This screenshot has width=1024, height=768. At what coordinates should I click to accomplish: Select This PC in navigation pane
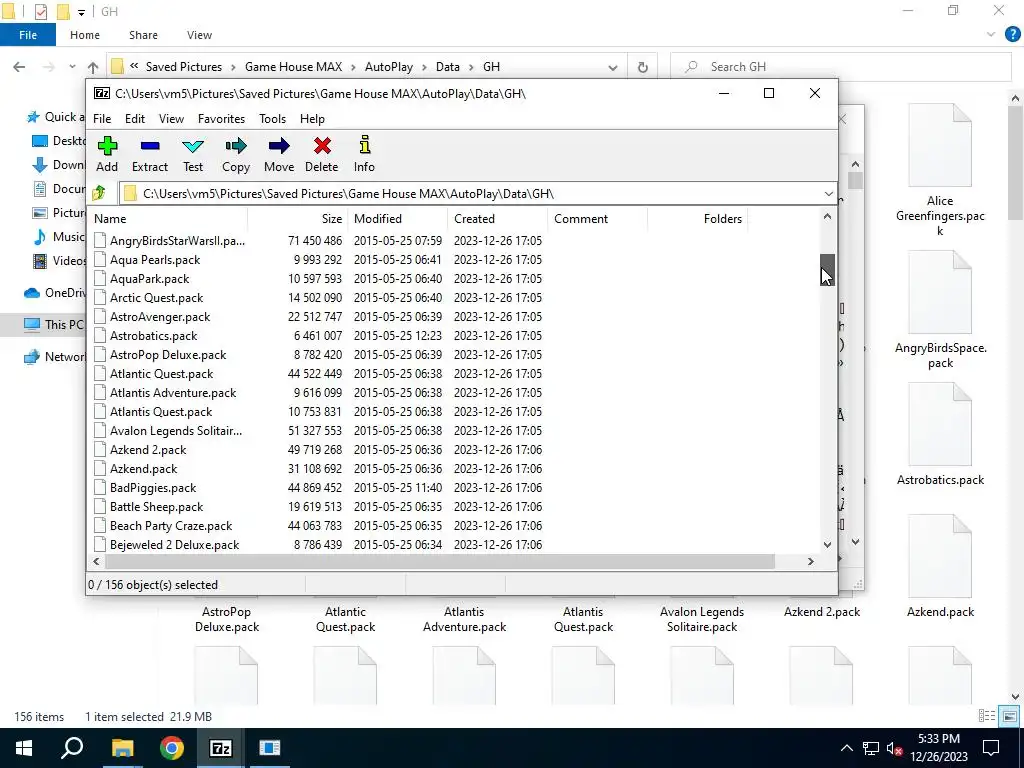pos(54,325)
